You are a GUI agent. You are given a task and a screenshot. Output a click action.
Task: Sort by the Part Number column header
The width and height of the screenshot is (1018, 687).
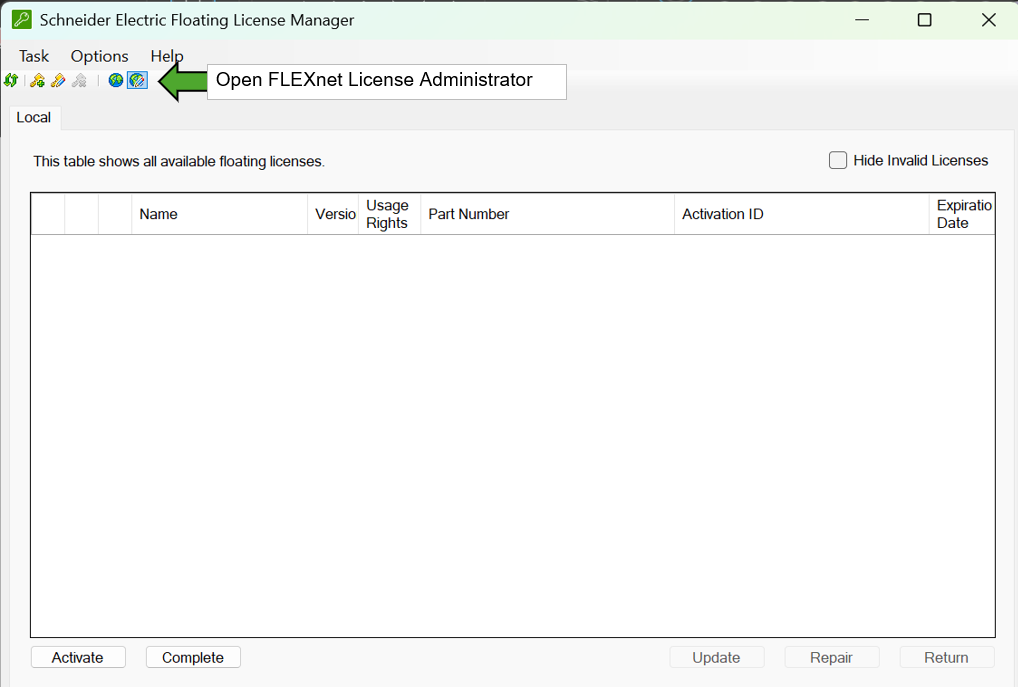tap(547, 214)
